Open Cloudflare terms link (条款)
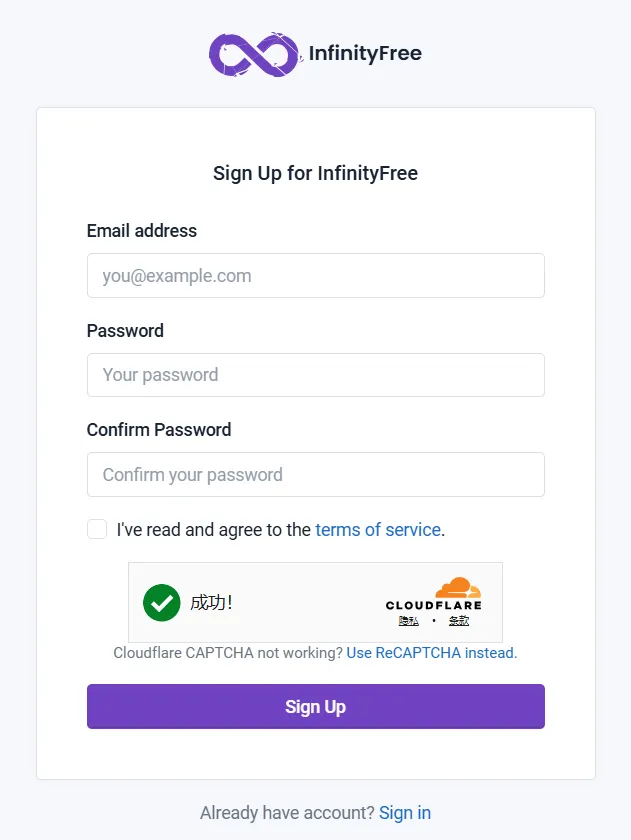This screenshot has width=631, height=840. 459,621
